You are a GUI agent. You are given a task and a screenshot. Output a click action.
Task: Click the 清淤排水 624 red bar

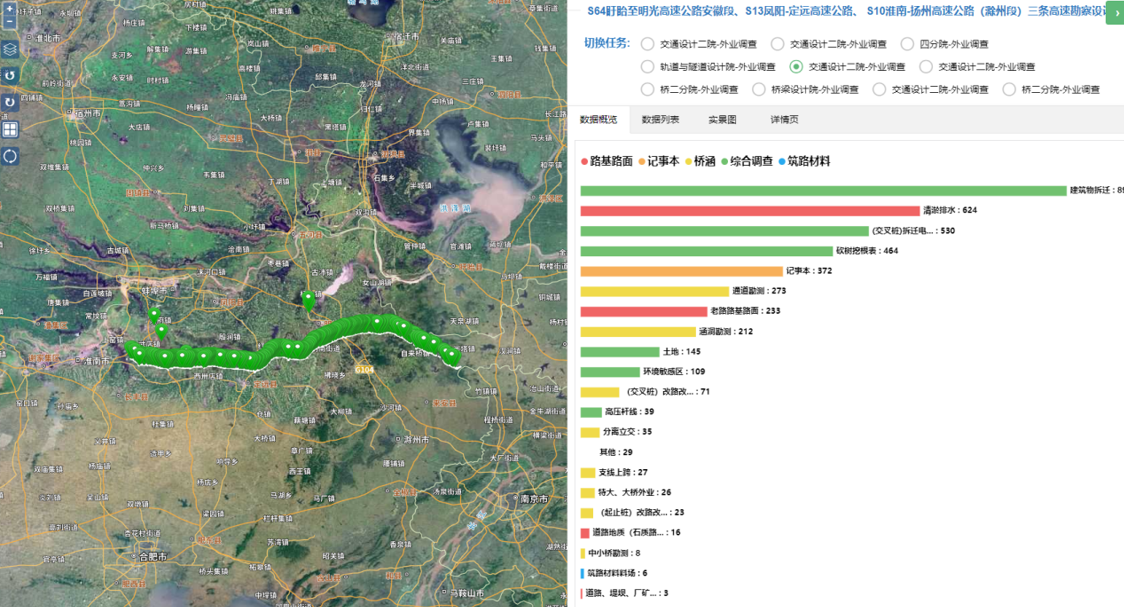click(749, 211)
